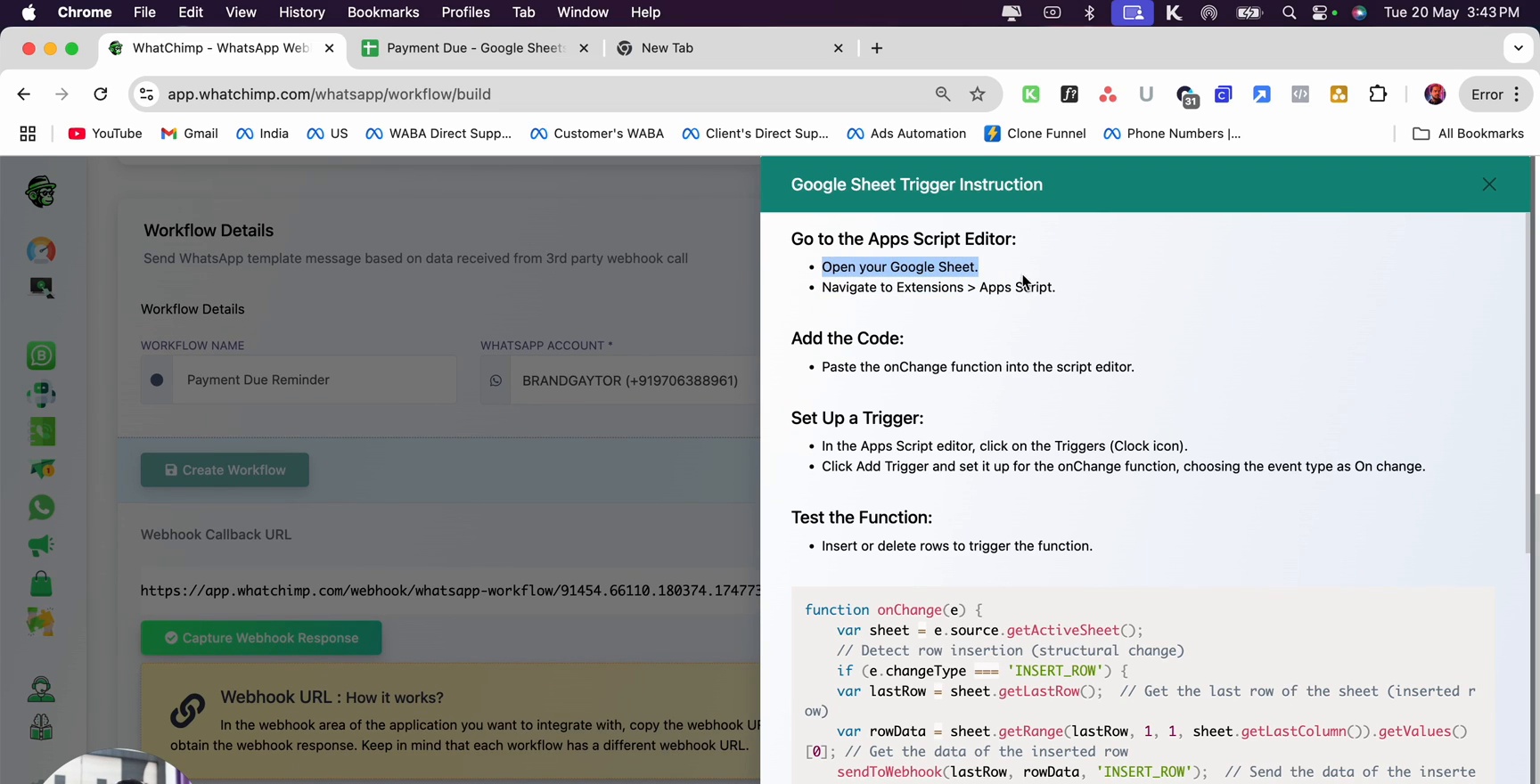Click the f? fonts extension icon
Viewport: 1540px width, 784px height.
click(1069, 94)
